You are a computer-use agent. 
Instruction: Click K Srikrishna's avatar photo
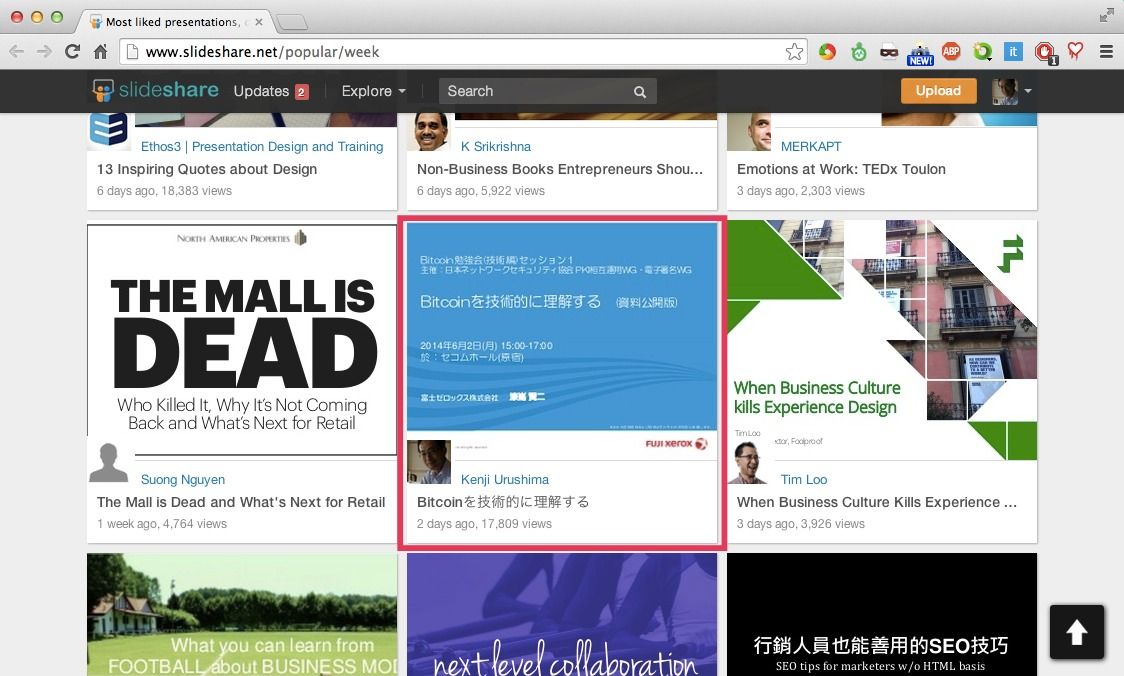pos(429,131)
